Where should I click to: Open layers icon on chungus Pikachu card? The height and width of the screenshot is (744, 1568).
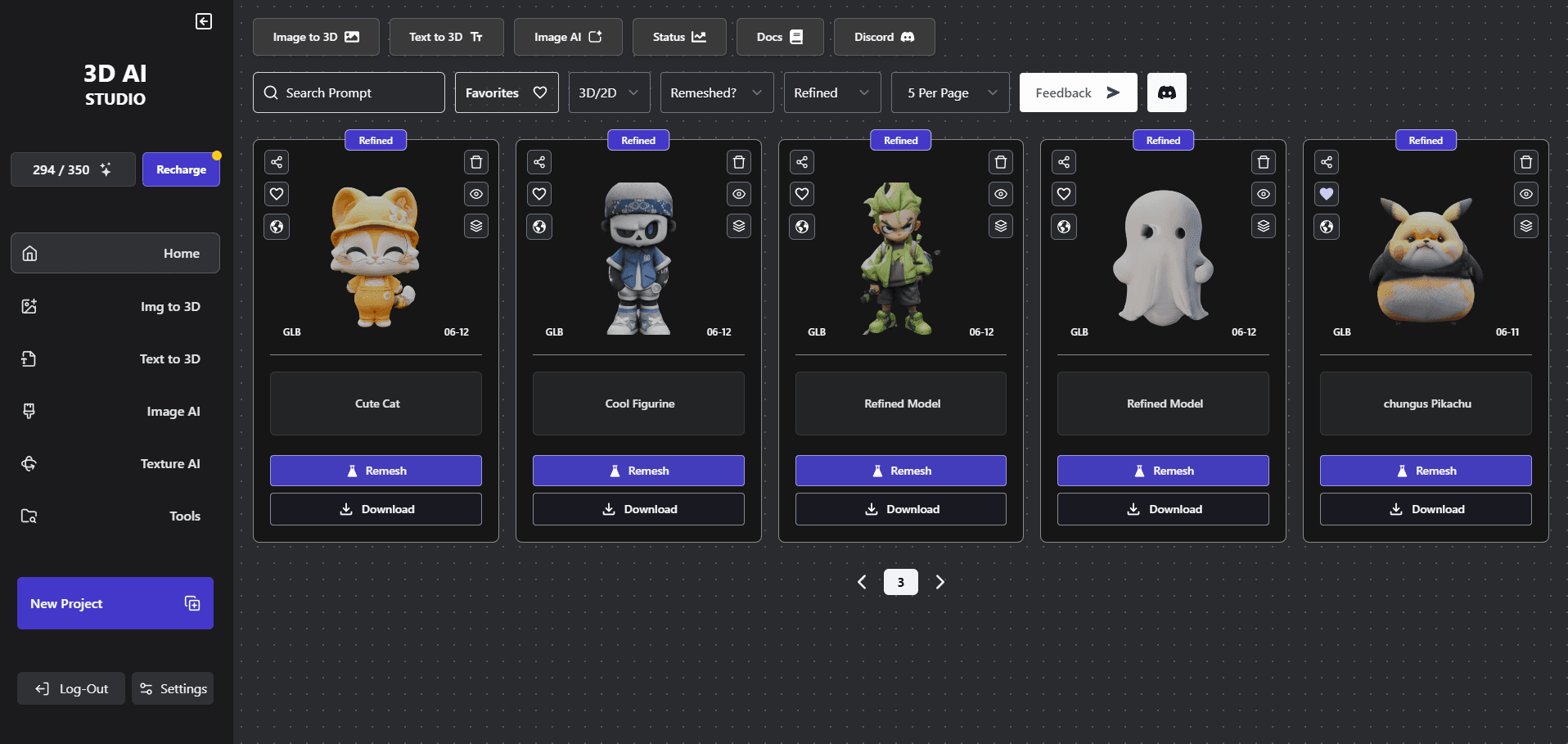pos(1526,226)
